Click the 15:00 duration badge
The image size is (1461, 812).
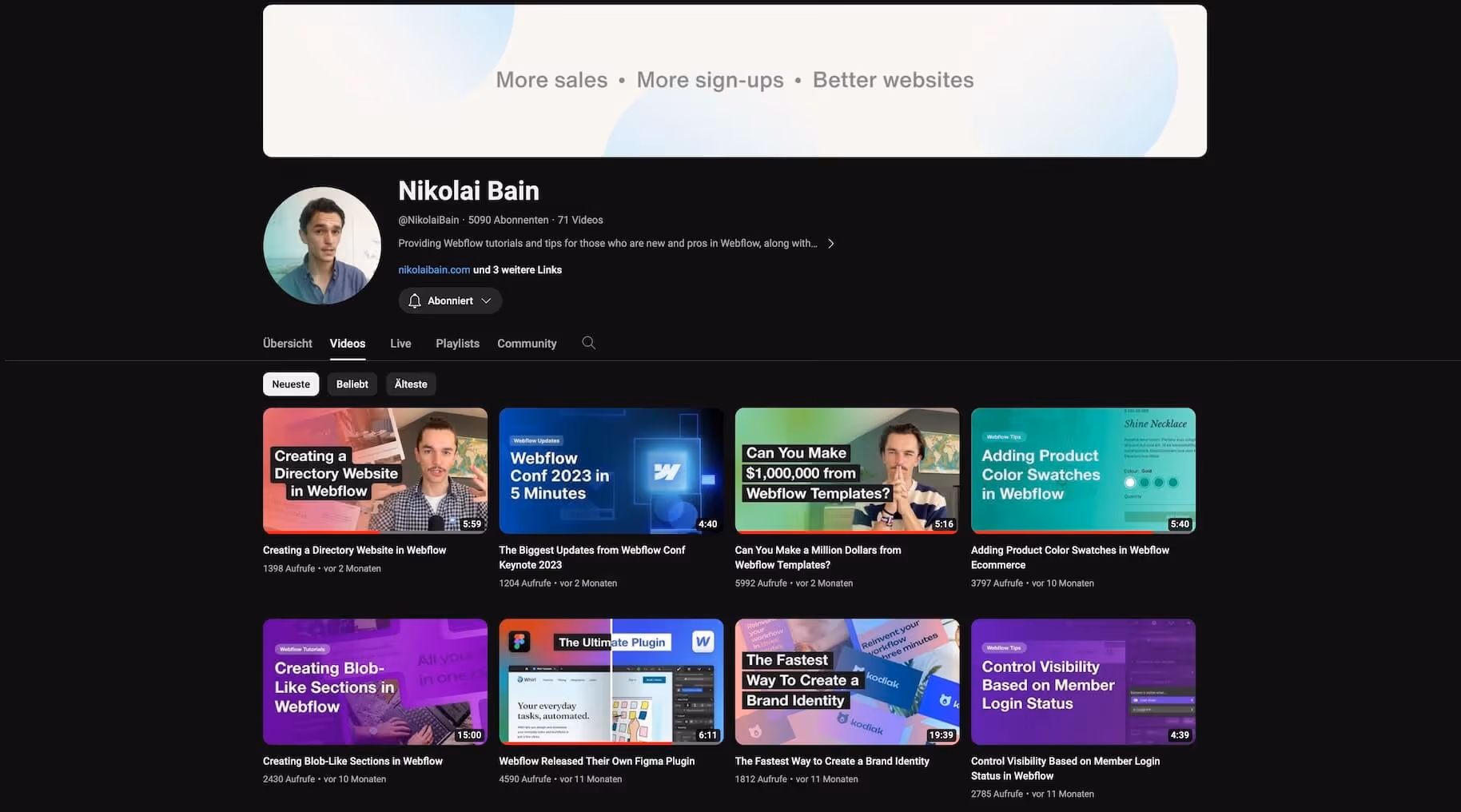coord(469,735)
